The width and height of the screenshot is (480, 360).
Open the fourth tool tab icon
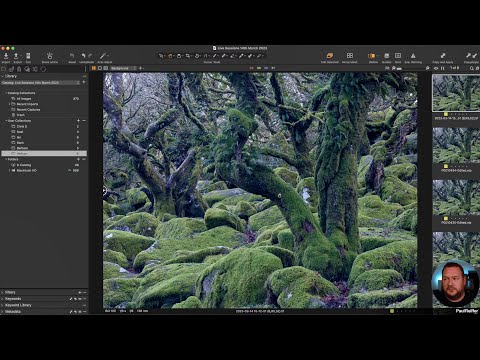(x=27, y=69)
